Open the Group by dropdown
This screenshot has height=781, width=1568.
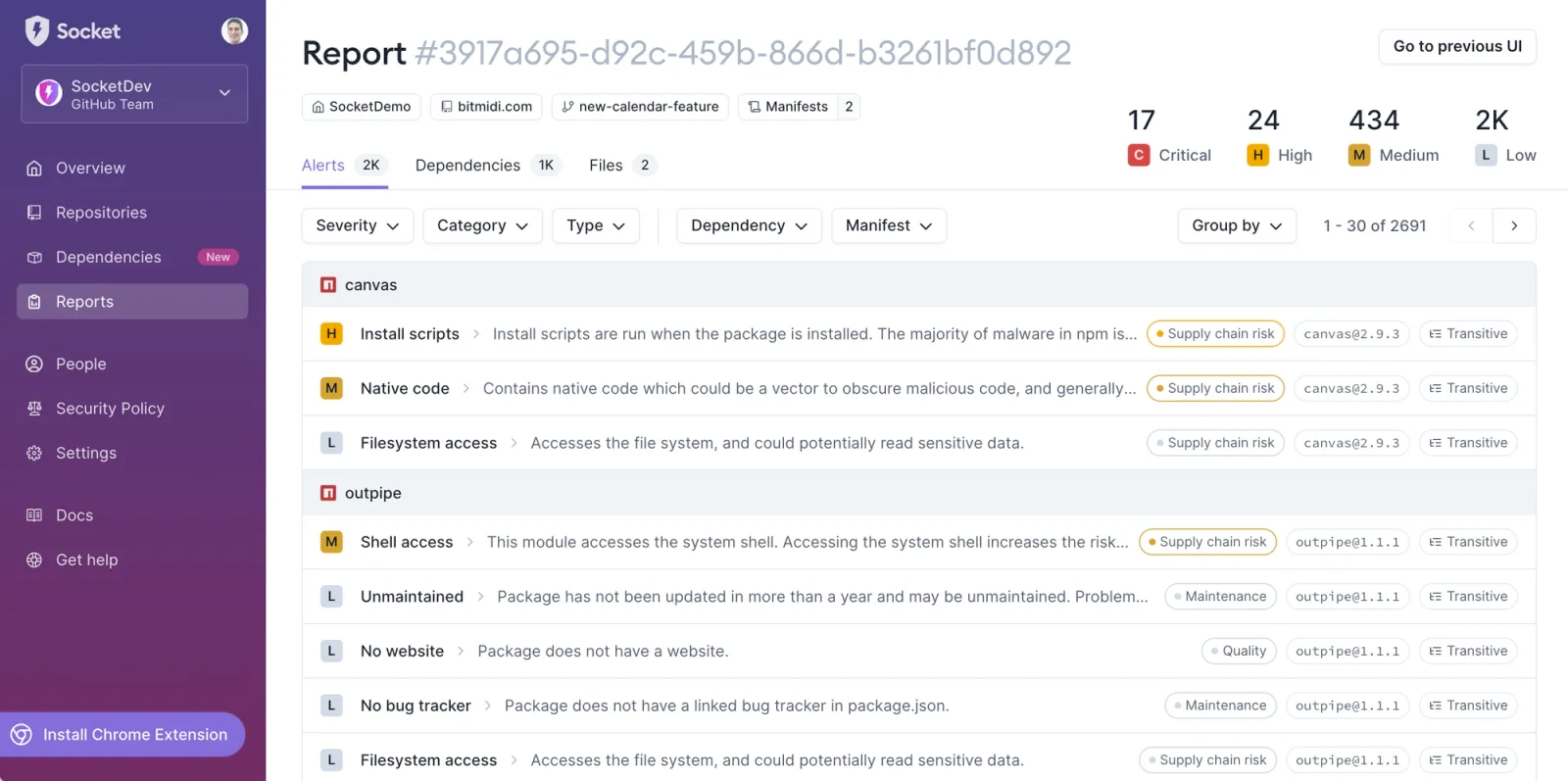pyautogui.click(x=1237, y=225)
